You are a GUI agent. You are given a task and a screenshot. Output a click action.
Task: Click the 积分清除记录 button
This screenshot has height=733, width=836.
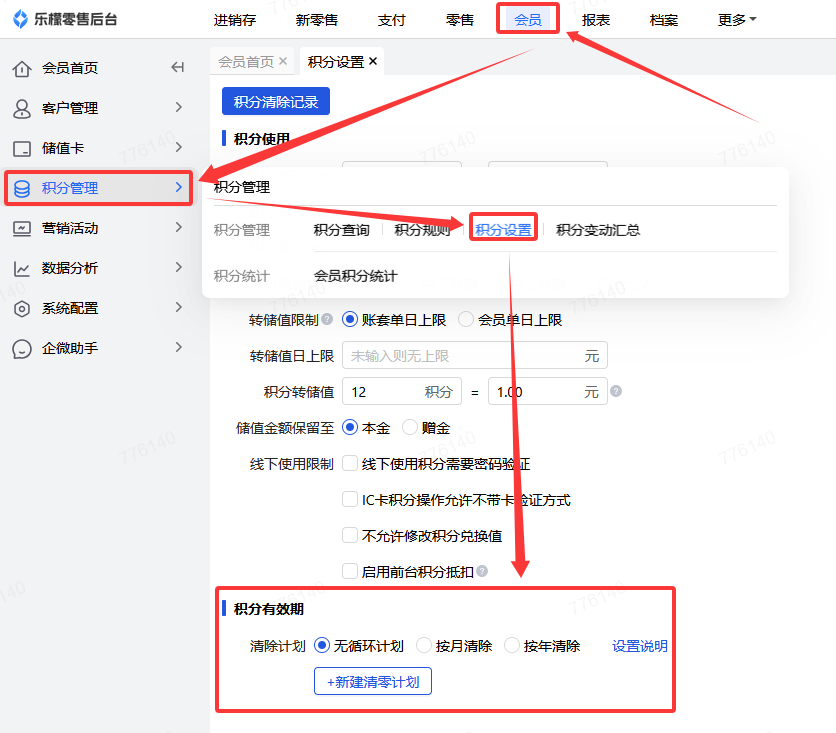[x=276, y=101]
